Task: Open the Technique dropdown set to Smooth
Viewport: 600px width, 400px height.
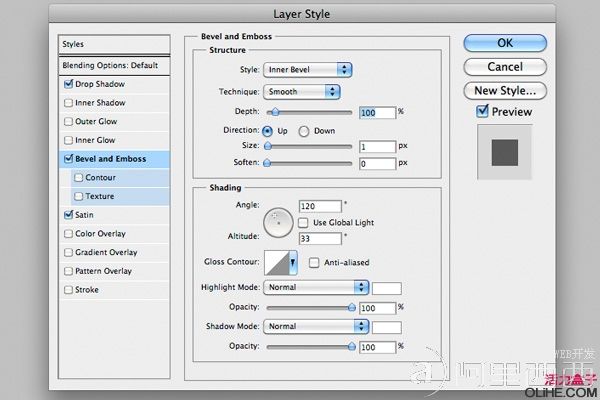Action: (302, 91)
